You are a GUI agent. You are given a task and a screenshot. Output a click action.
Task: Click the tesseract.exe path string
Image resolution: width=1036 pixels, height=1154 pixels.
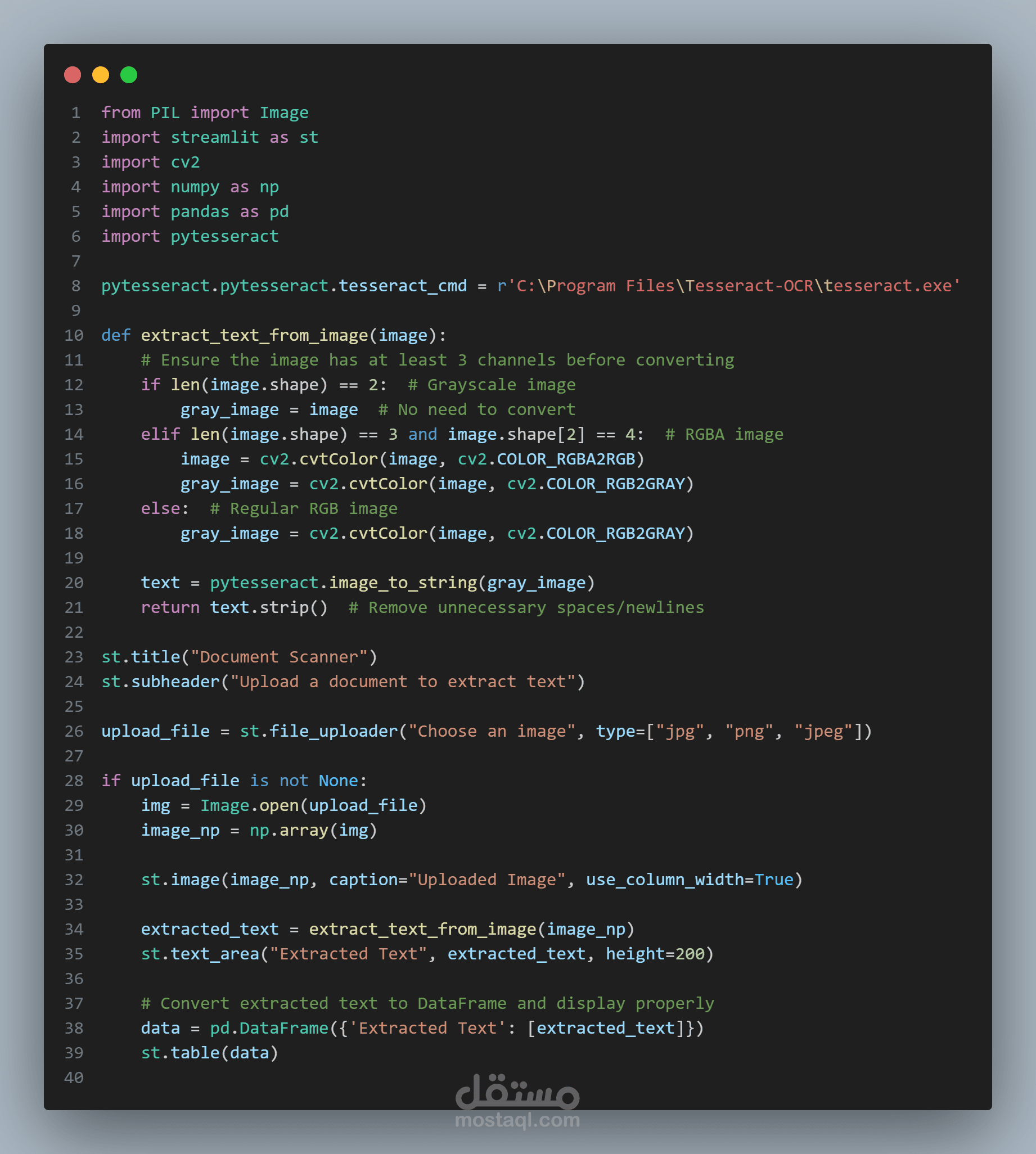(x=728, y=286)
